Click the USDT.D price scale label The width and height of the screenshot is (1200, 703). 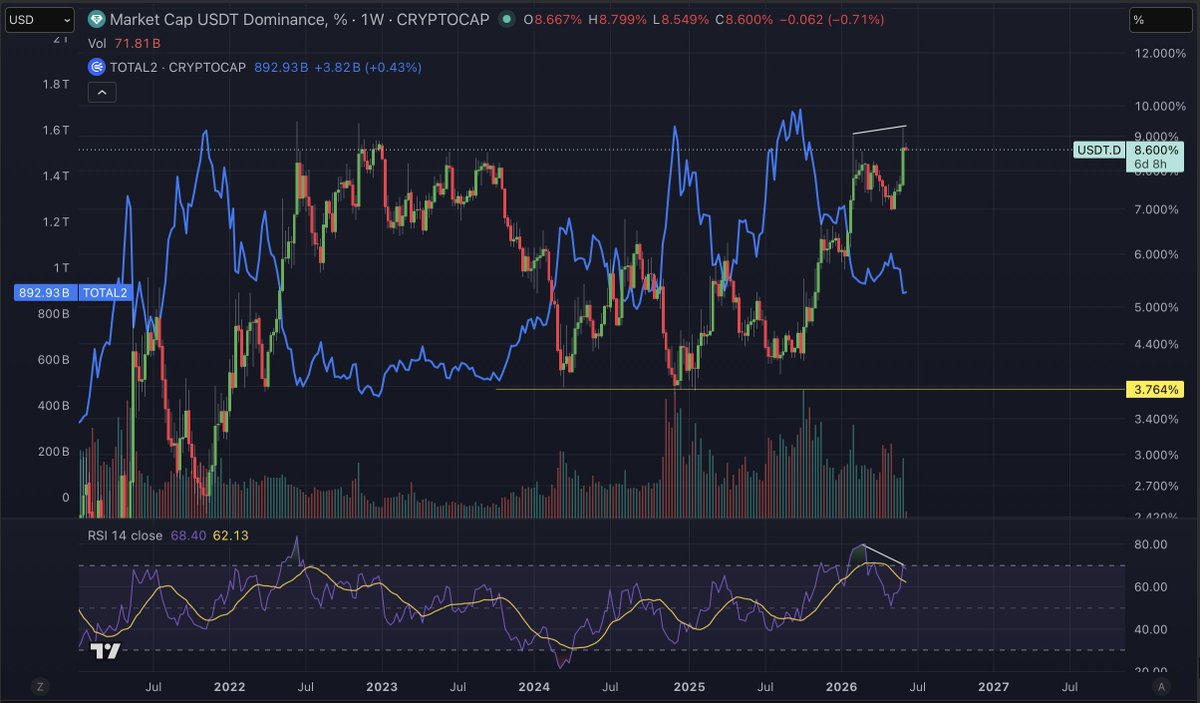coord(1099,150)
